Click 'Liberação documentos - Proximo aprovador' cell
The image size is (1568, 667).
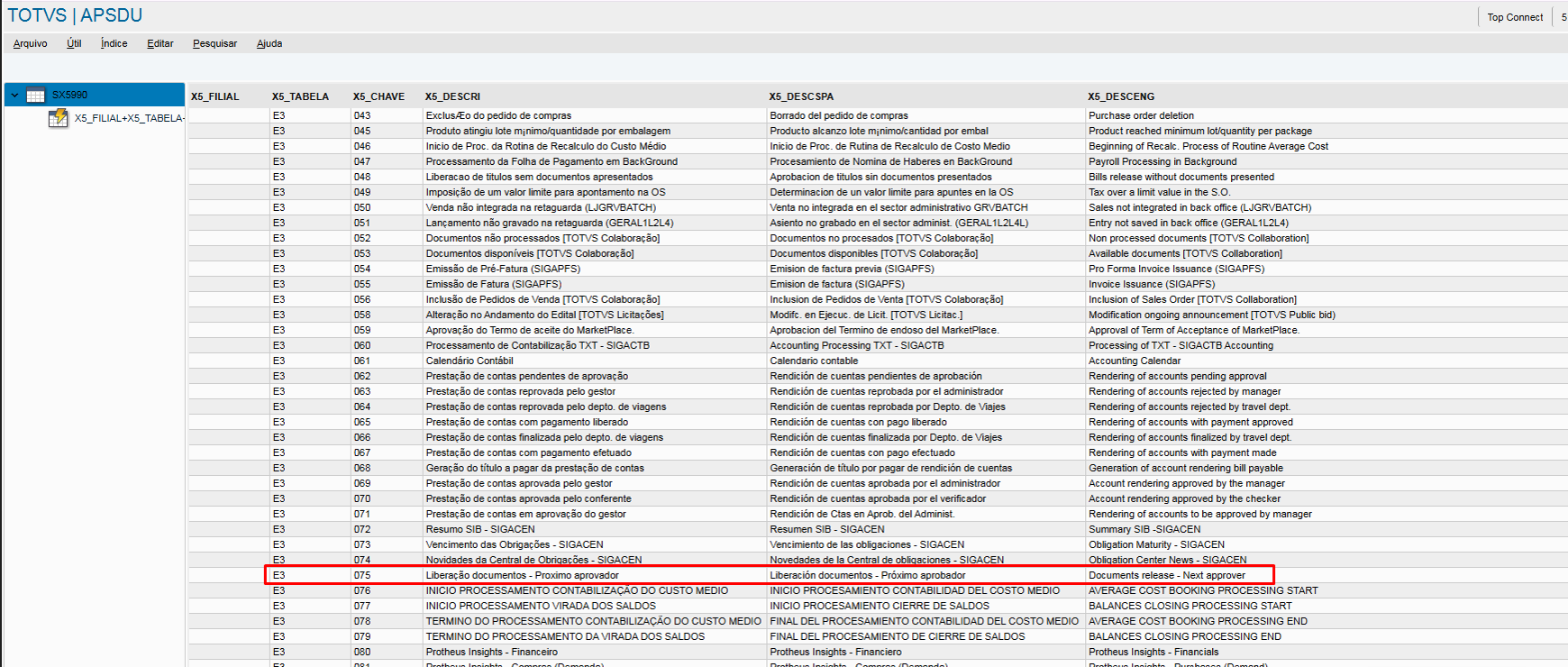click(595, 575)
